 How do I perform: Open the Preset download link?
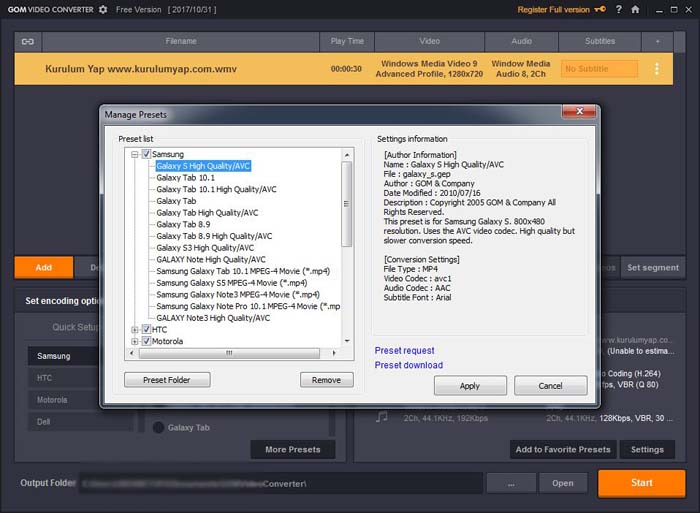click(x=409, y=365)
